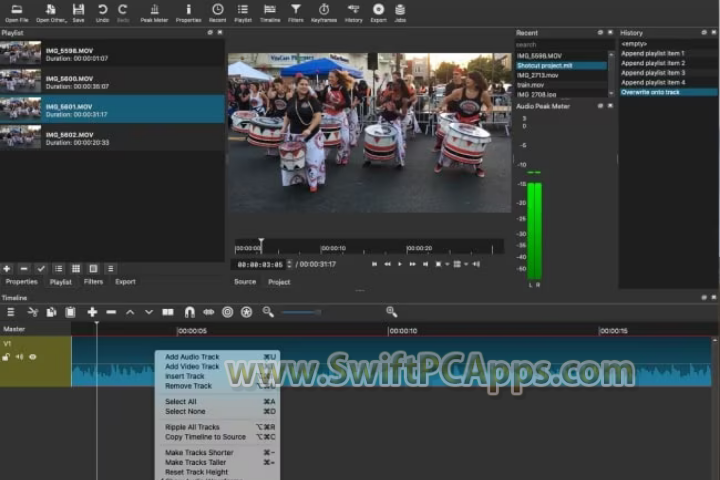Add item to playlist with plus button
The image size is (720, 480).
[7, 269]
